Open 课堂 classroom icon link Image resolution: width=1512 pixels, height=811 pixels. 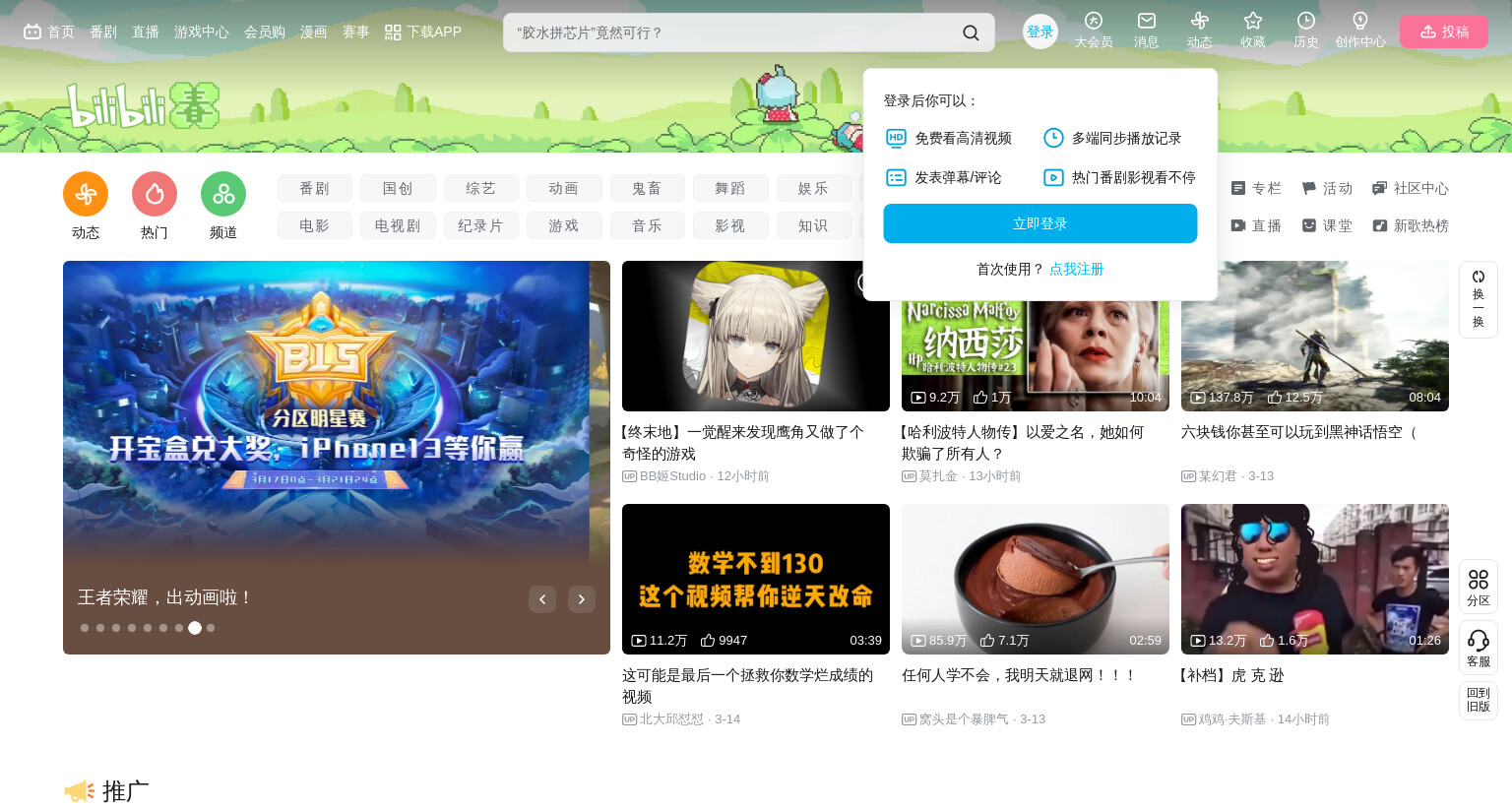(1327, 225)
